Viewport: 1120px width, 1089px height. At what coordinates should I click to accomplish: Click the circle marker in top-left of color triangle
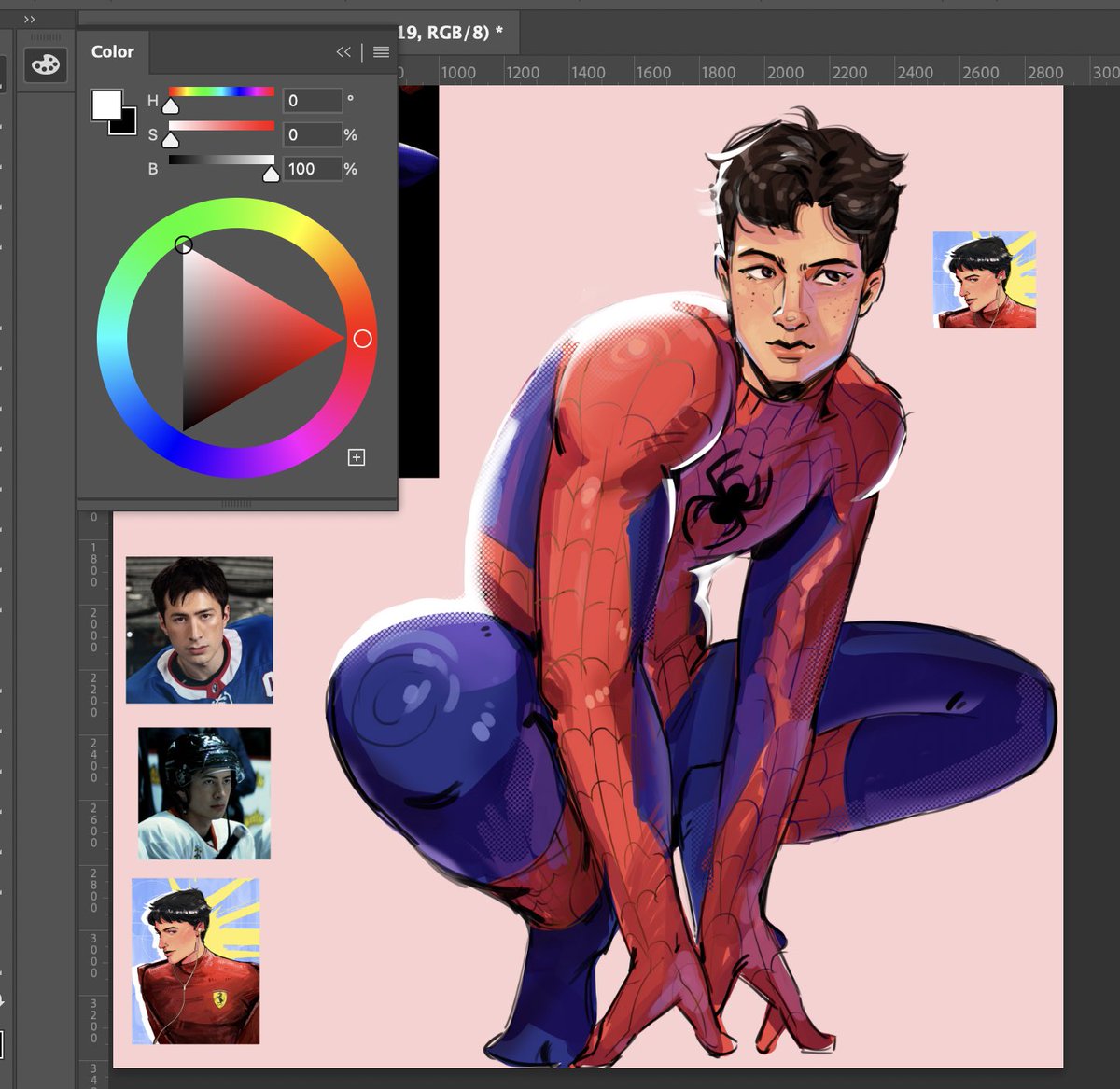click(x=184, y=244)
